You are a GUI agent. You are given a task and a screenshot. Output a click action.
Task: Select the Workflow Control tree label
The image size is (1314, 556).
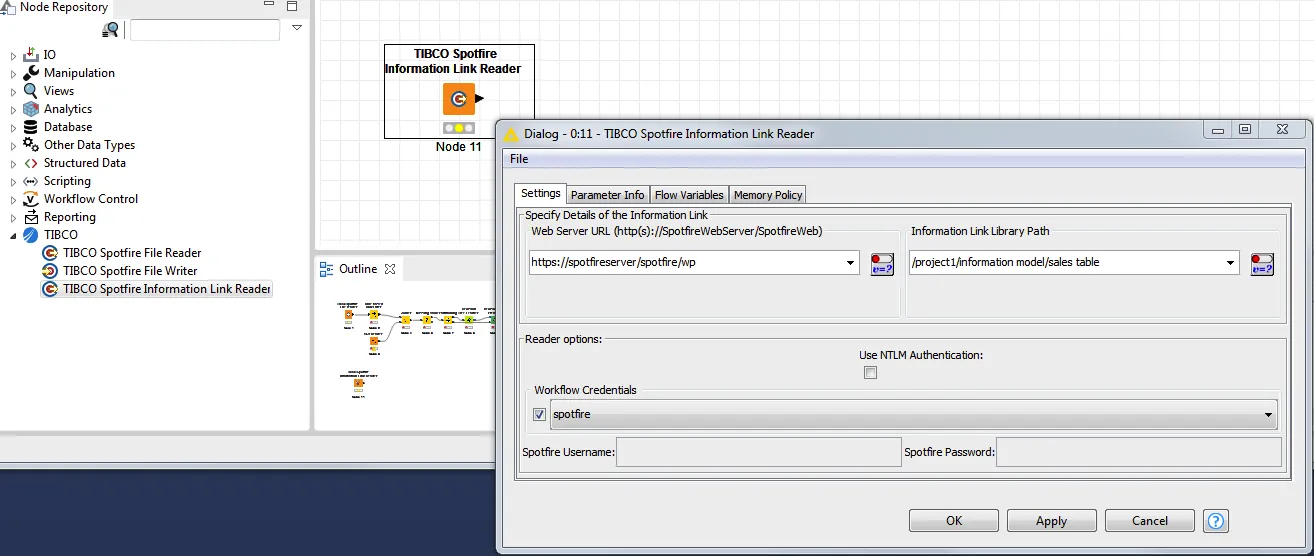pyautogui.click(x=91, y=199)
